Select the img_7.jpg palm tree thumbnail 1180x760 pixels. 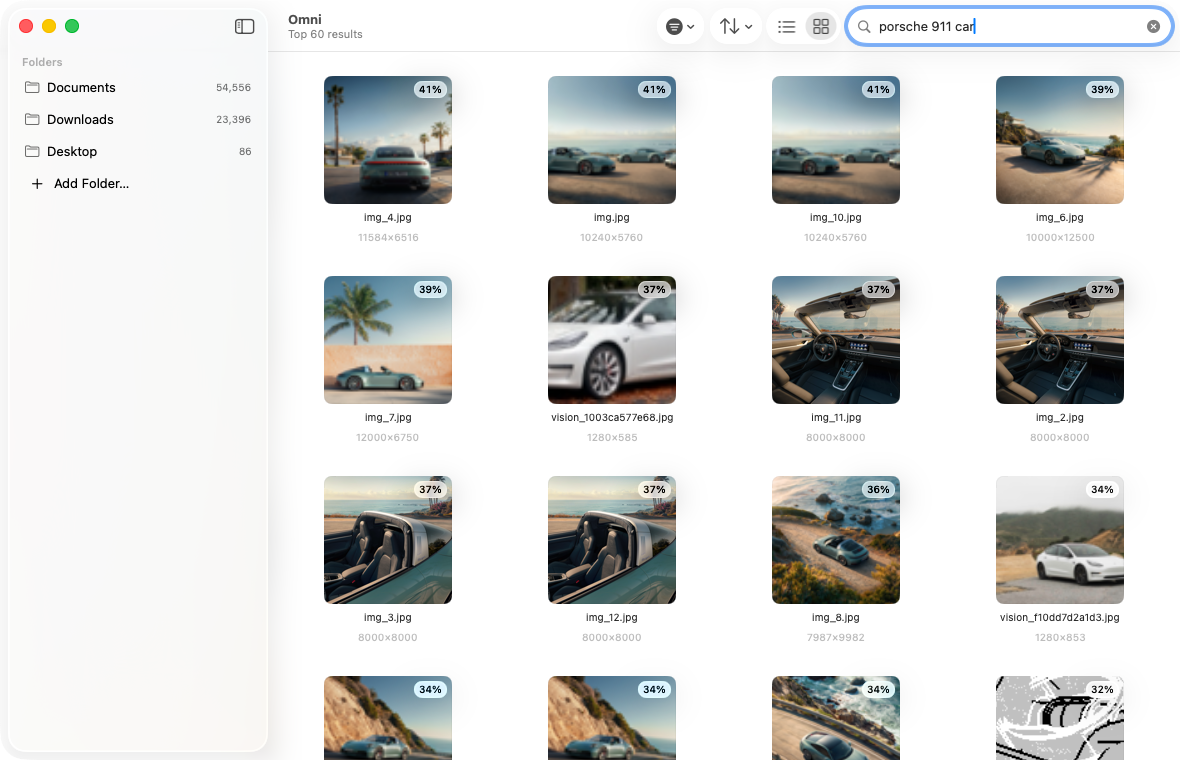click(388, 340)
